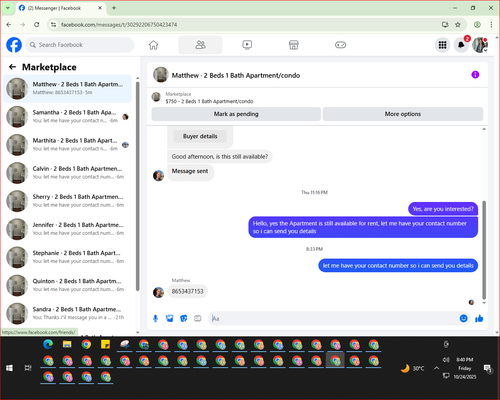Bookmark this page with star icon
500x400 pixels.
click(458, 24)
